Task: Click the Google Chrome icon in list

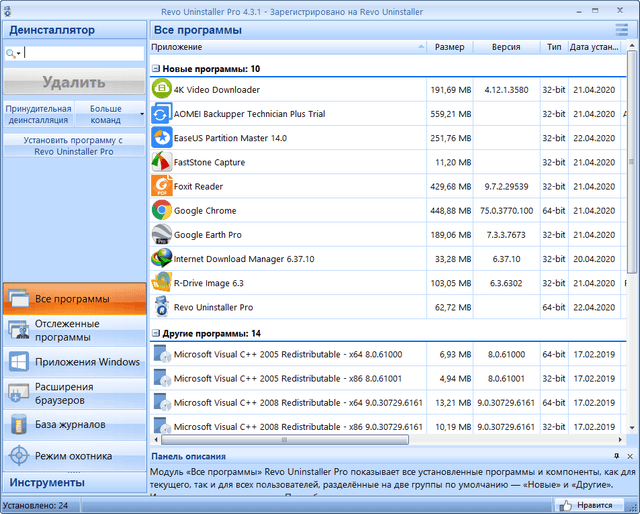Action: [x=161, y=210]
